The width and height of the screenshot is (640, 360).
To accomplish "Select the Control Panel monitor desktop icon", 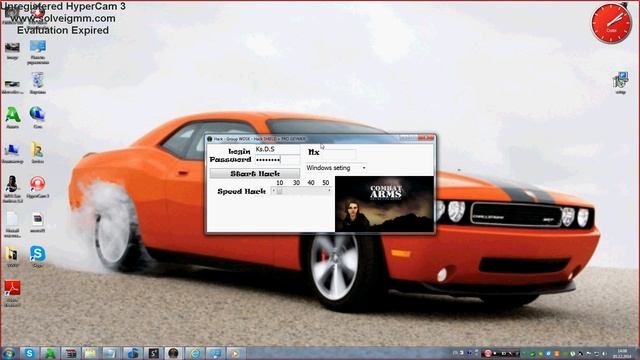I will 38,52.
